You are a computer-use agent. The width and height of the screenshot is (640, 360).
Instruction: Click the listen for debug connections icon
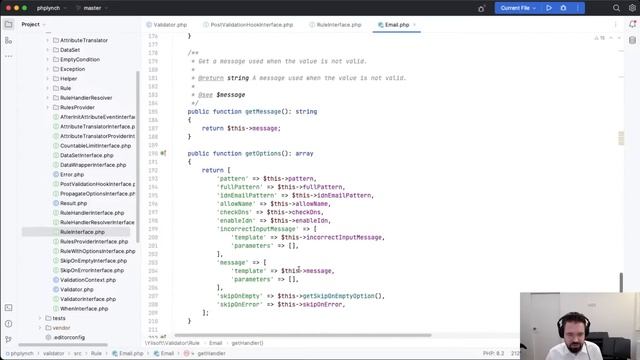(481, 9)
